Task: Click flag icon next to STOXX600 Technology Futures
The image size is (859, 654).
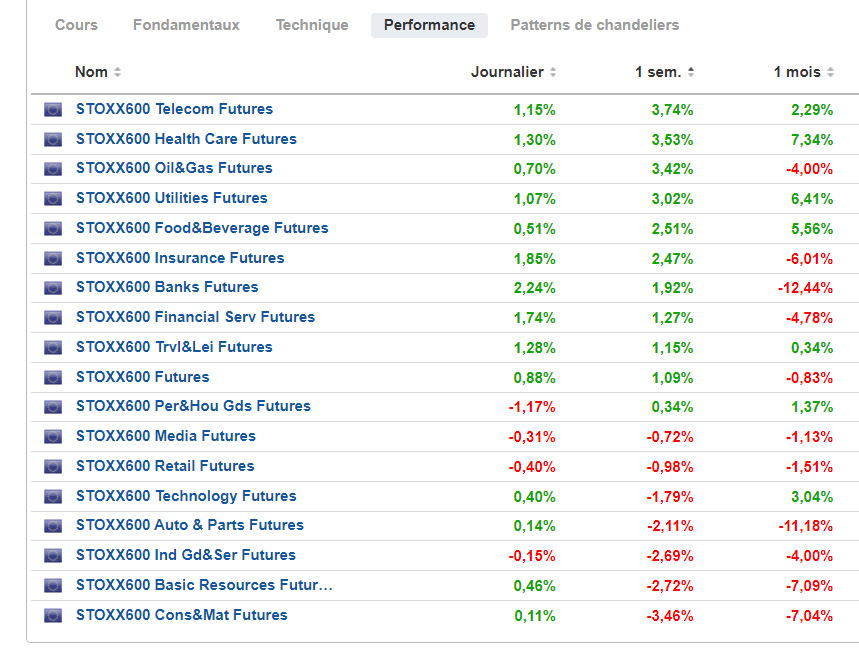Action: click(x=53, y=497)
